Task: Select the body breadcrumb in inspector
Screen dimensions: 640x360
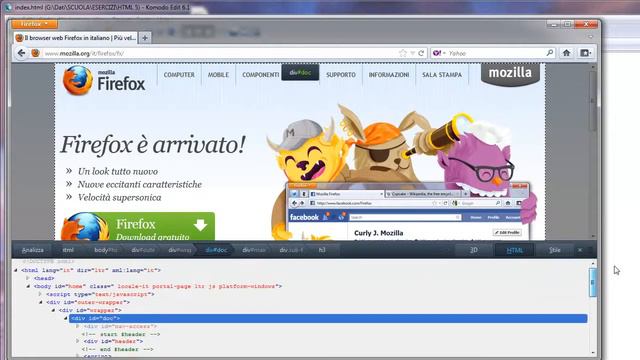Action: coord(106,250)
